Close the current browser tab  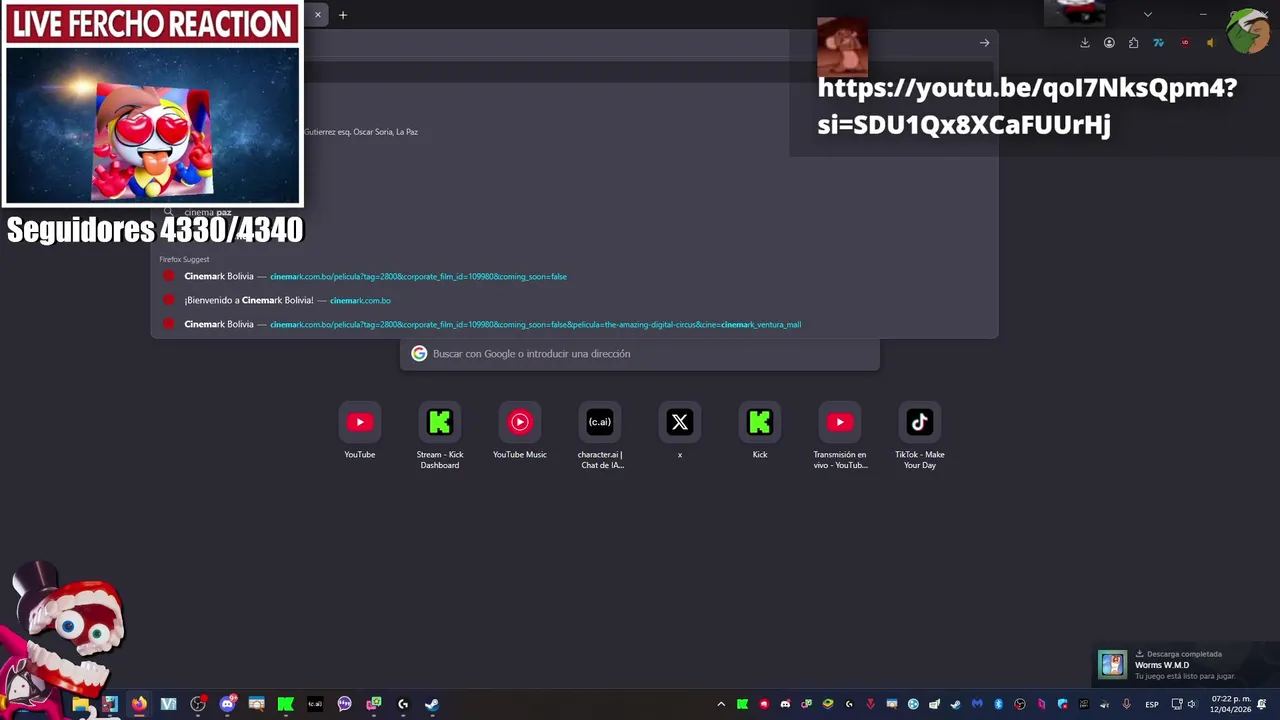coord(318,15)
